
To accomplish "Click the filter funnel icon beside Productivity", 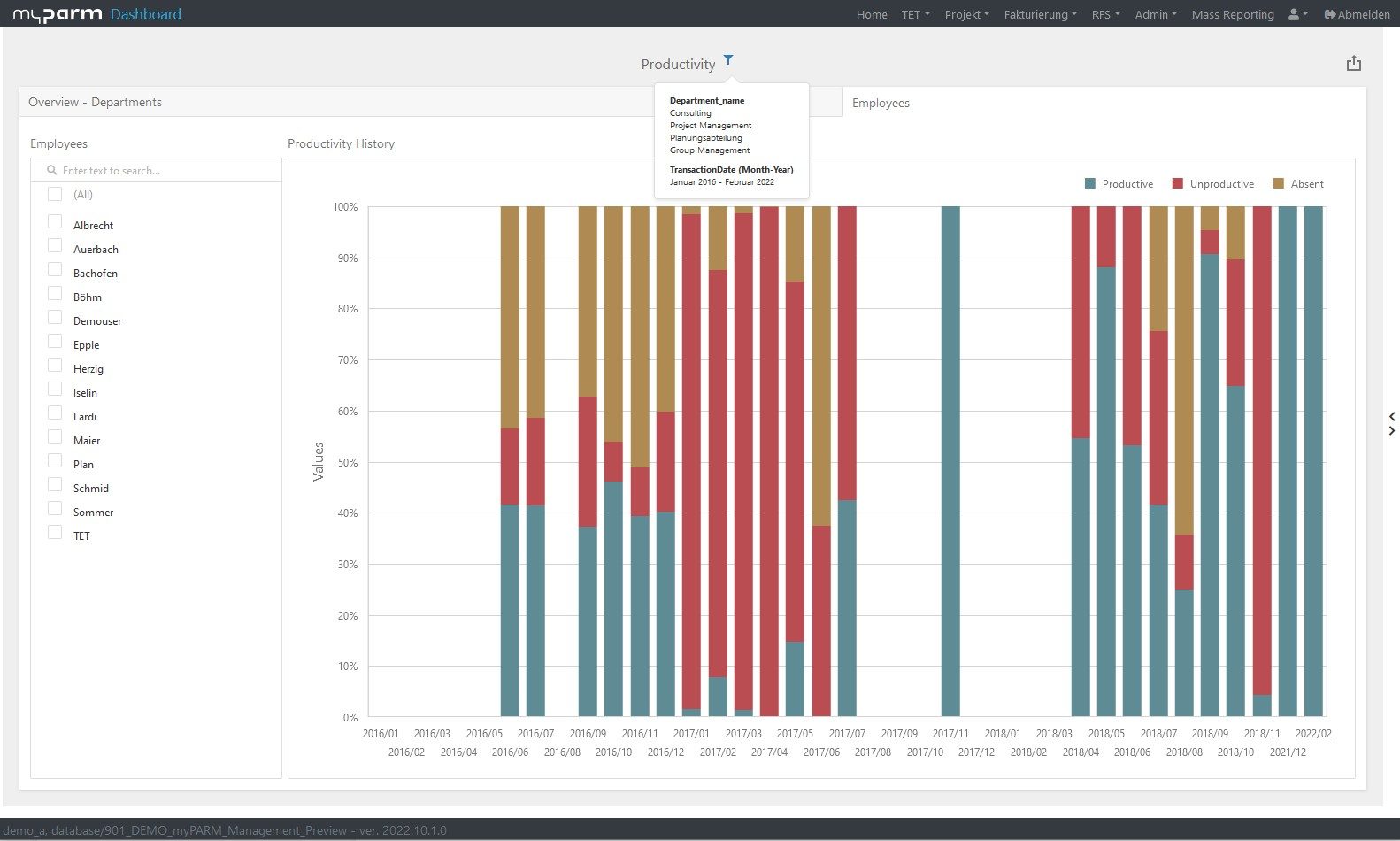I will click(728, 60).
